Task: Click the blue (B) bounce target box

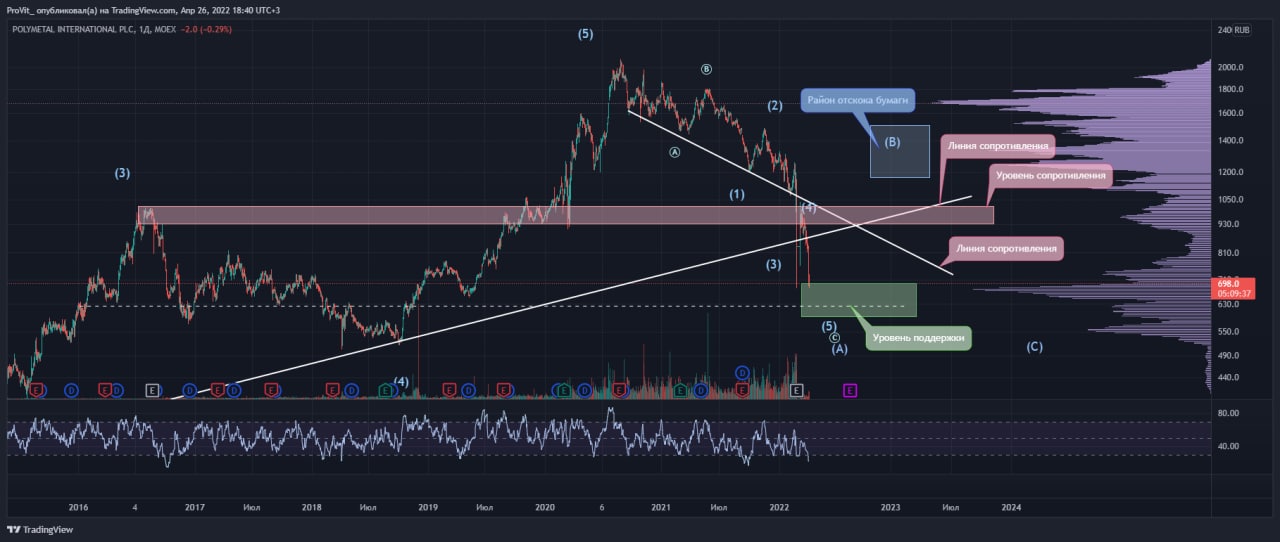Action: 899,151
